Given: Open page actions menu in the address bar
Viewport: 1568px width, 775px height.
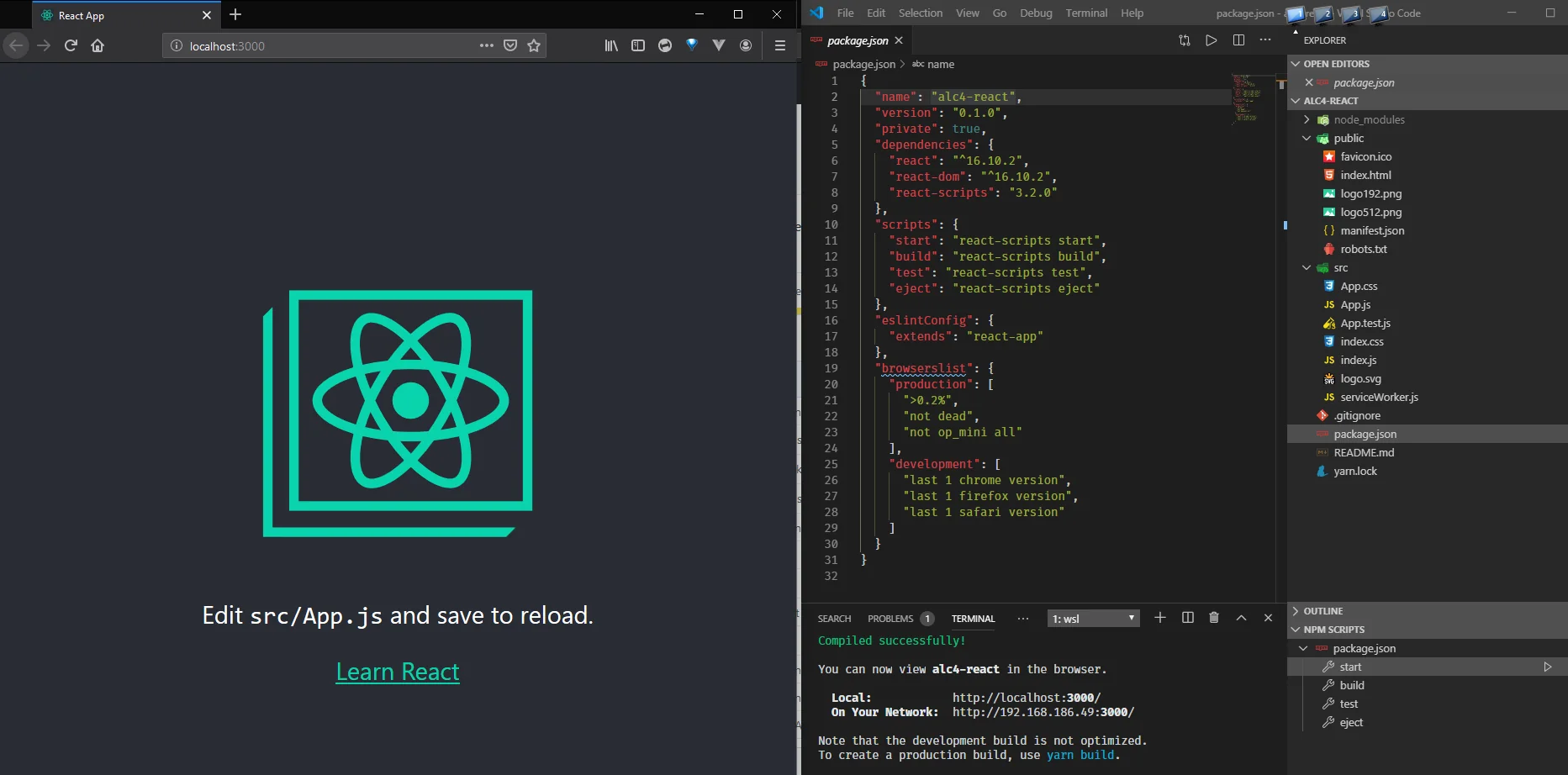Looking at the screenshot, I should click(486, 45).
